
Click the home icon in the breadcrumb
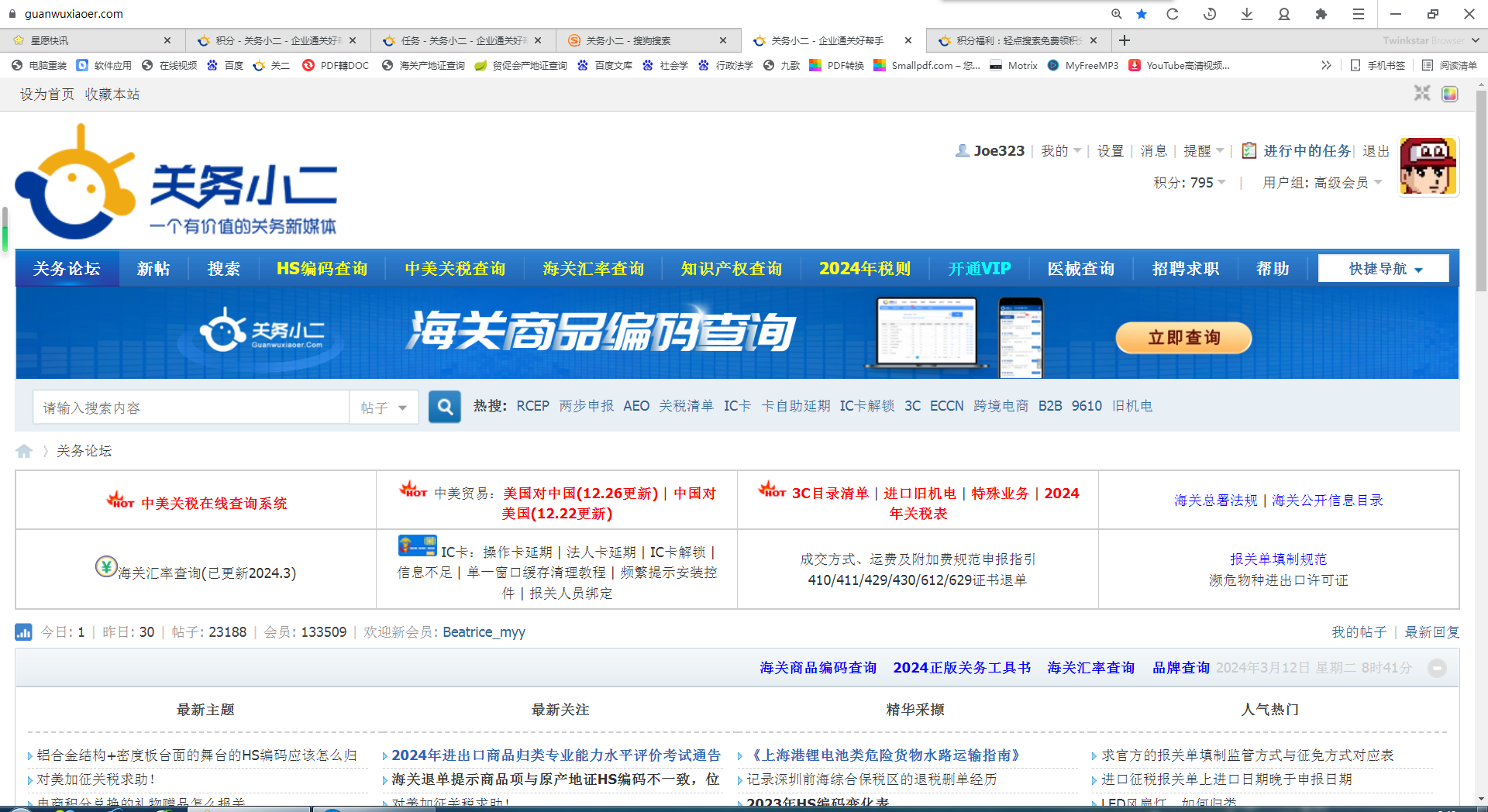coord(24,451)
